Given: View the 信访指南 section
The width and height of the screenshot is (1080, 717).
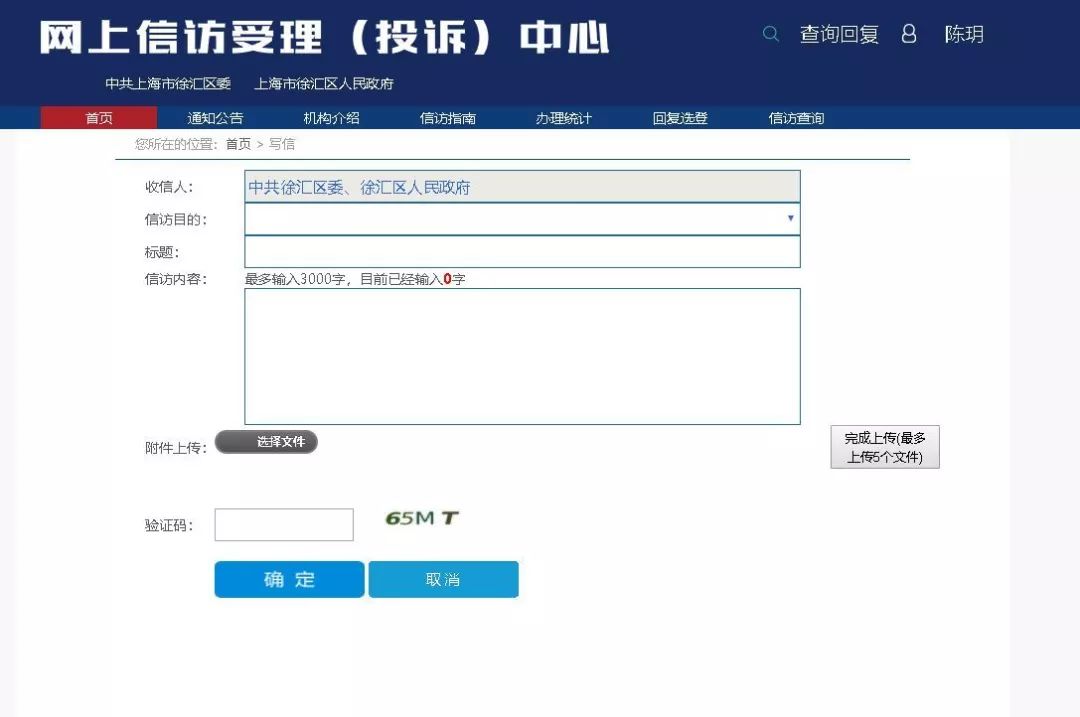Looking at the screenshot, I should click(446, 117).
